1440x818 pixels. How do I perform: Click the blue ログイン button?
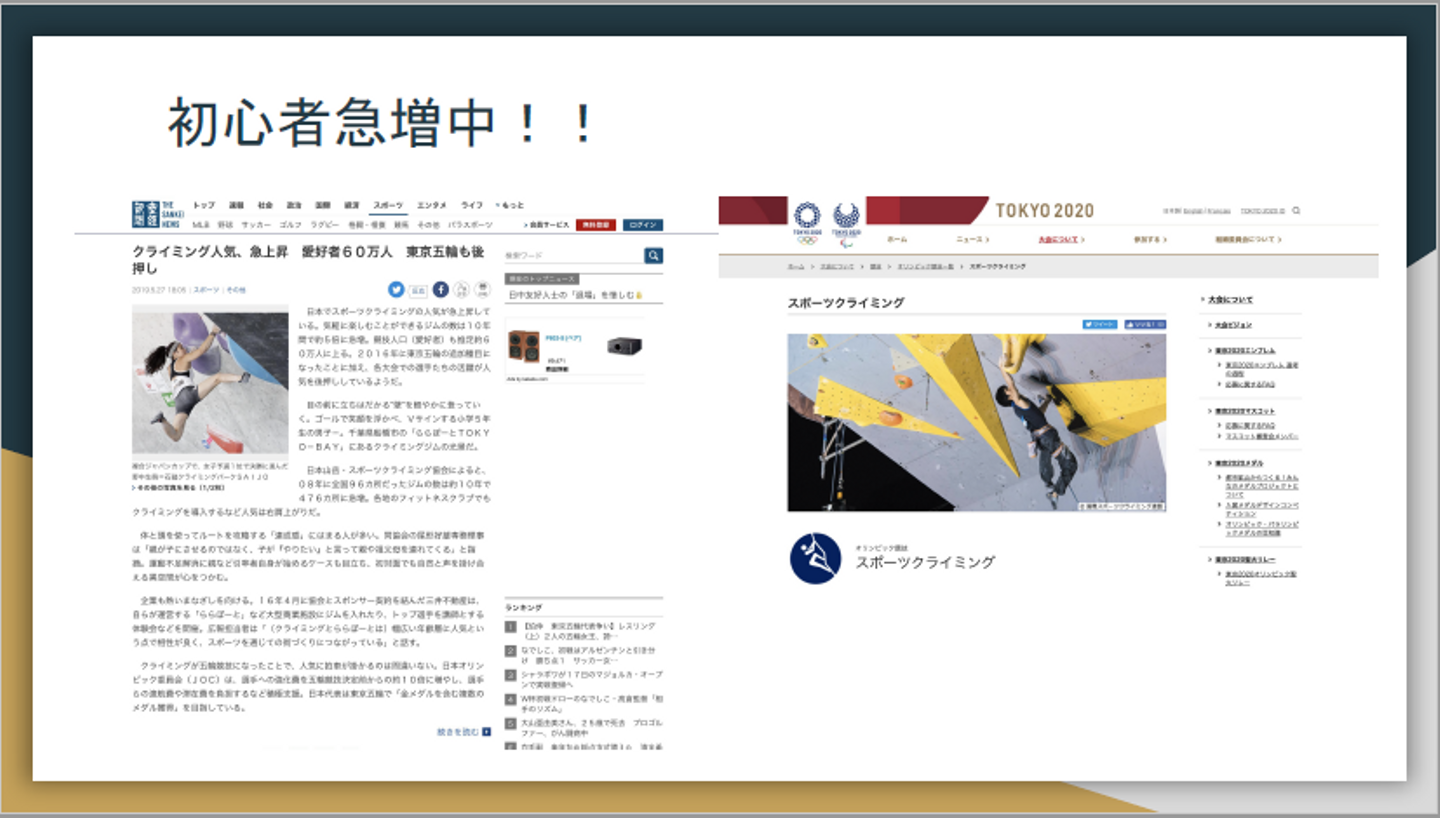point(643,225)
